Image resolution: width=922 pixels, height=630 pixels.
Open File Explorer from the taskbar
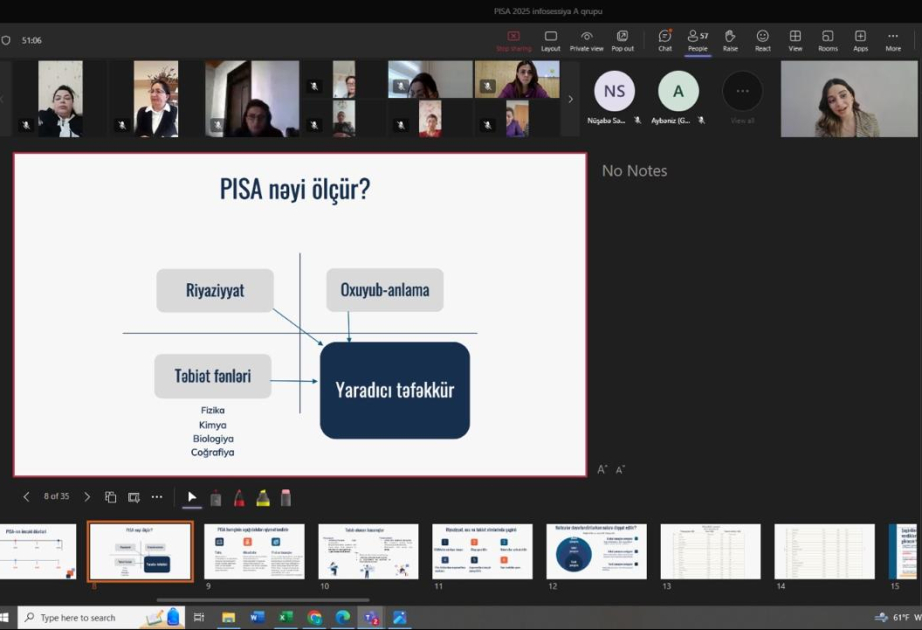click(x=228, y=618)
